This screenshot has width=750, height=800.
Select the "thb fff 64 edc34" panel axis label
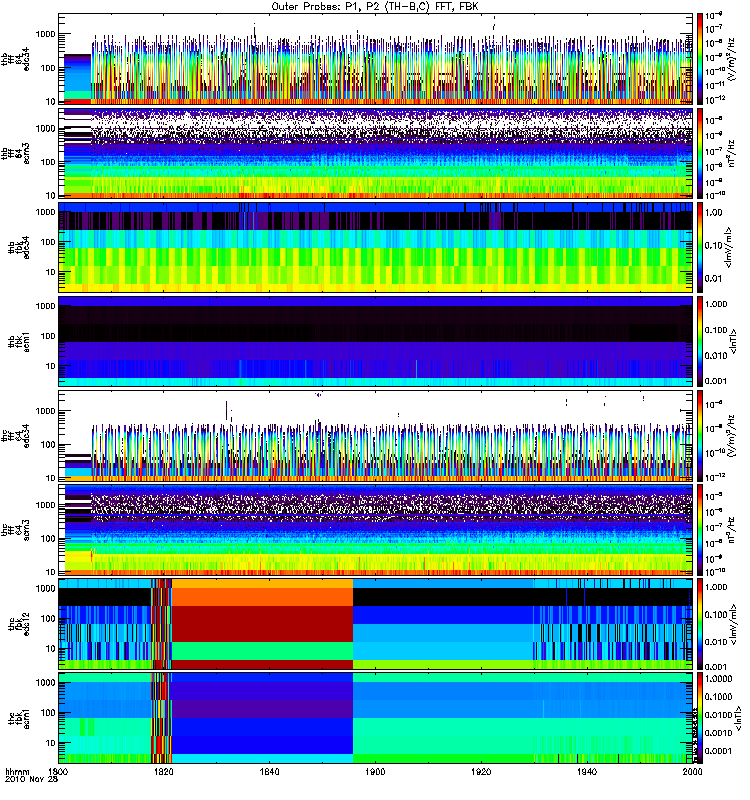click(x=15, y=59)
